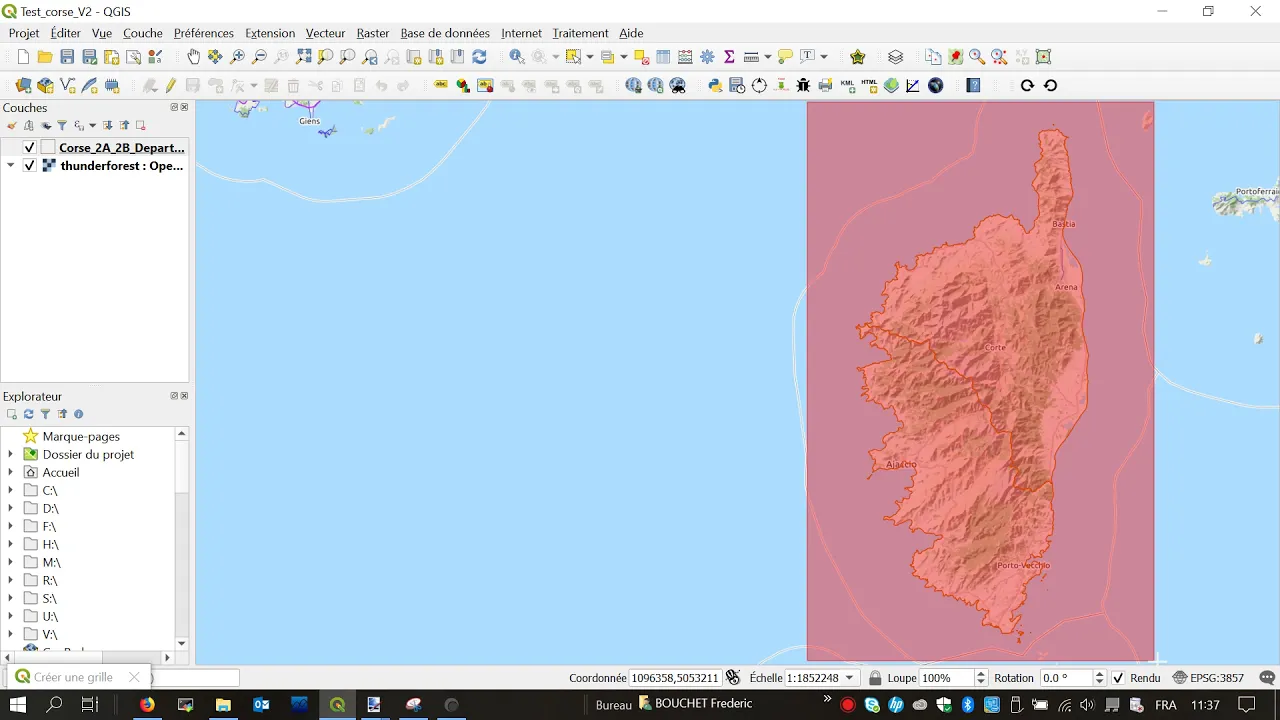
Task: Click the Rotation value field
Action: (1066, 678)
